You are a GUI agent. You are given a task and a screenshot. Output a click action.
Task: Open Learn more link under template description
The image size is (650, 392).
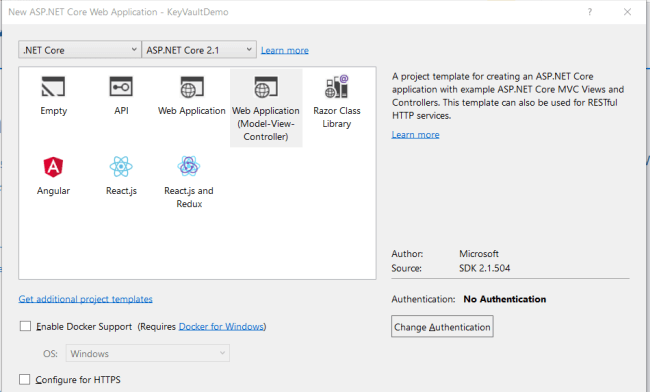(x=415, y=135)
